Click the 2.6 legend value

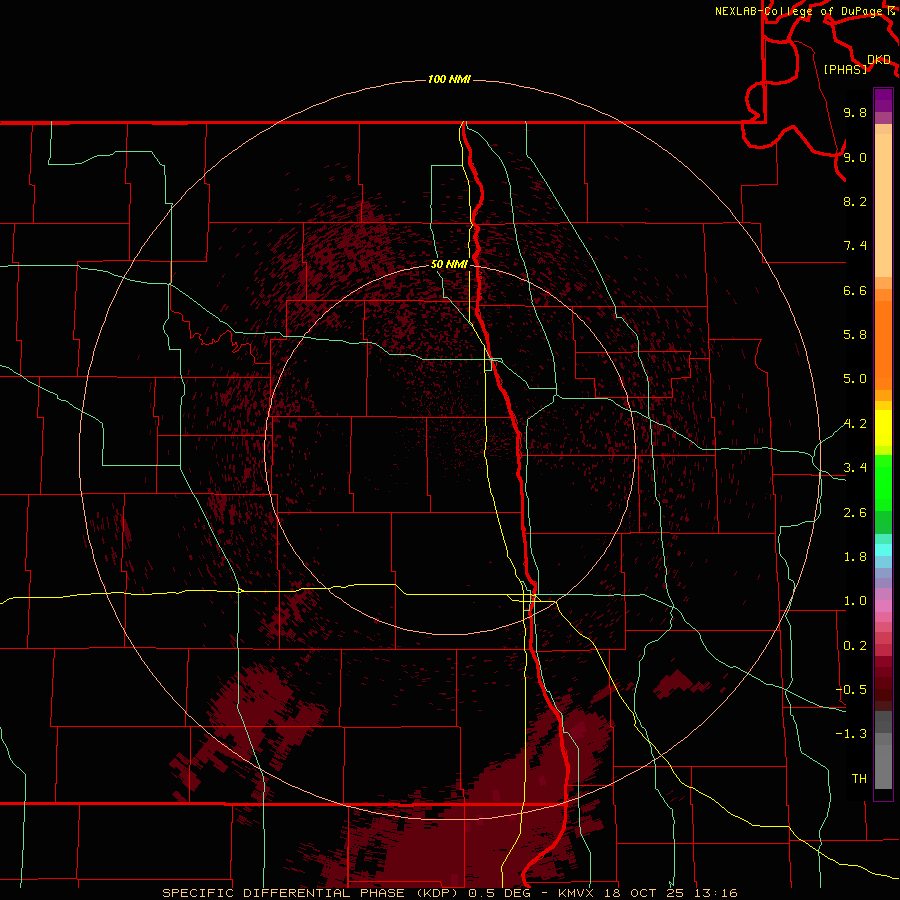click(x=855, y=513)
